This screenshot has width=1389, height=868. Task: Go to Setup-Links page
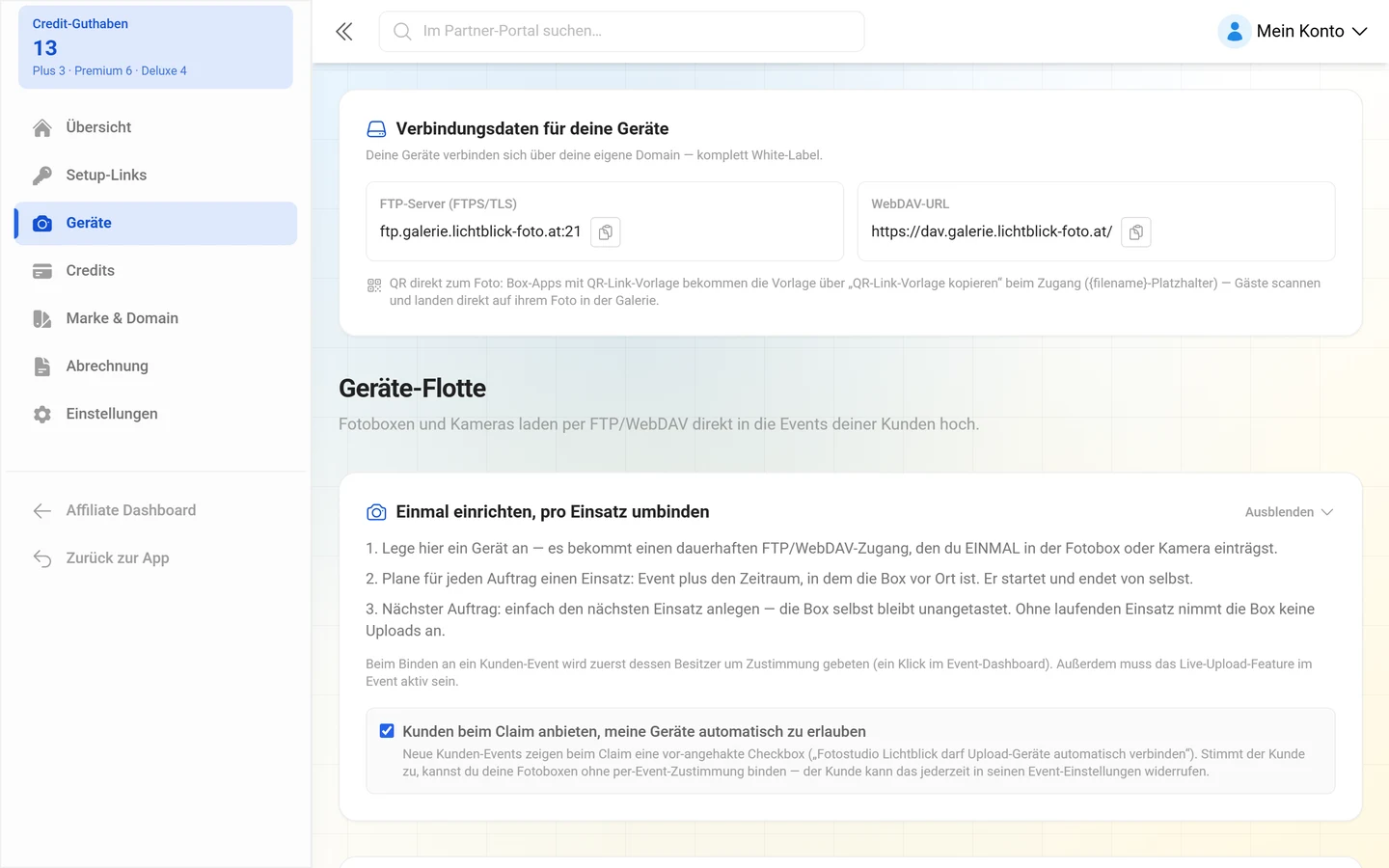[155, 176]
